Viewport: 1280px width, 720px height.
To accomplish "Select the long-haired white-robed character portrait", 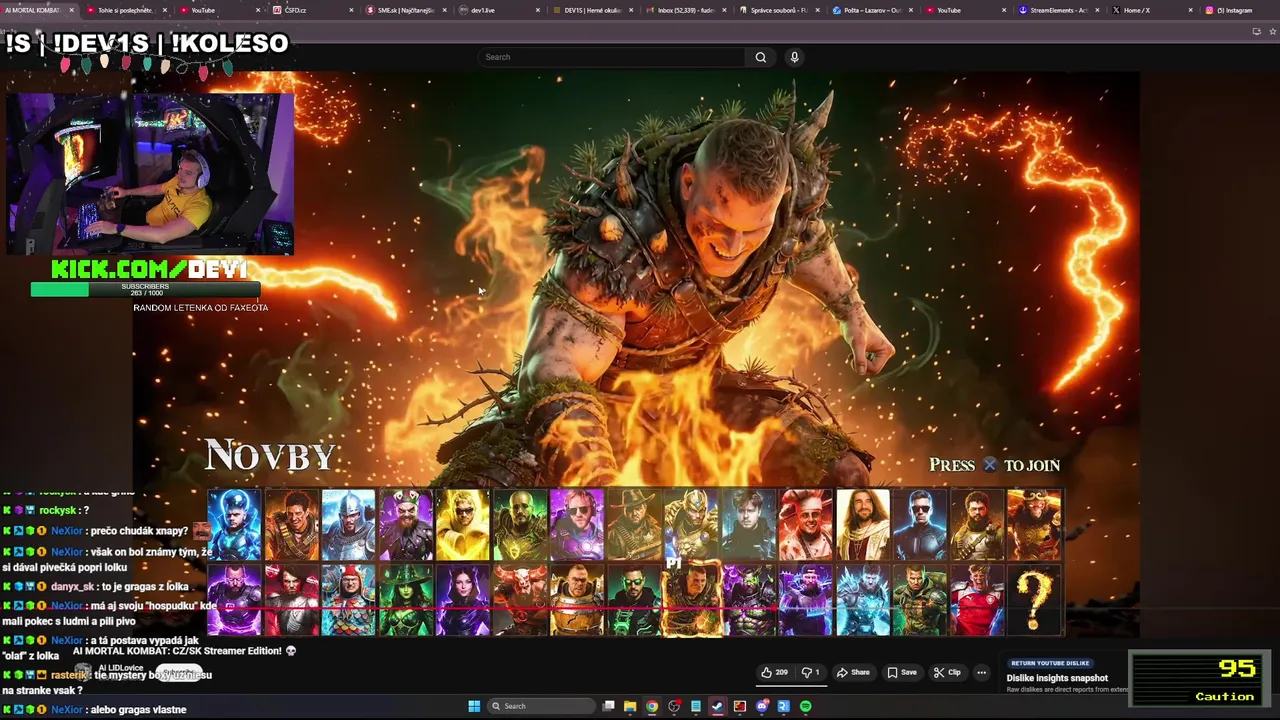I will coord(863,524).
